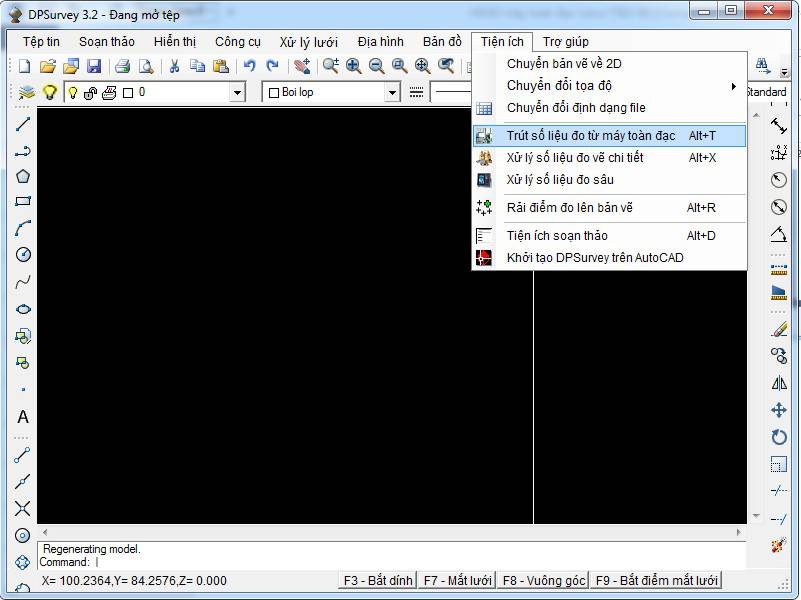Screen dimensions: 801x600
Task: Click the Copy icon
Action: pyautogui.click(x=197, y=66)
